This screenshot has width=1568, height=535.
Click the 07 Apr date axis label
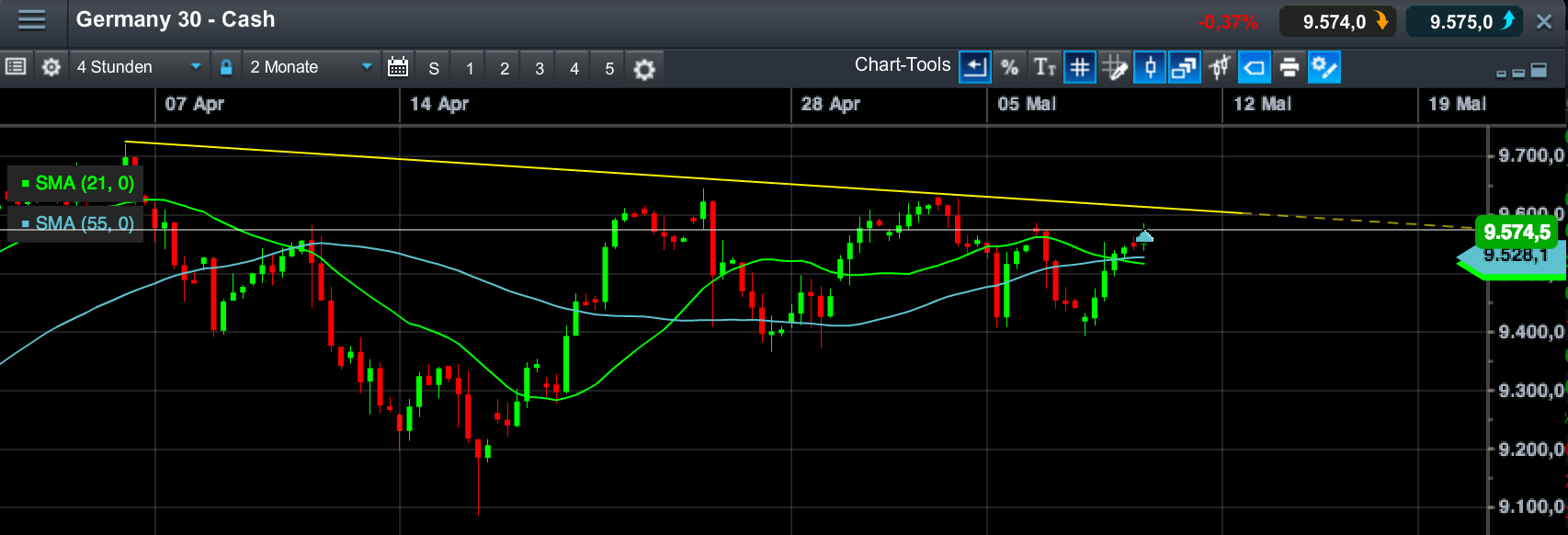pyautogui.click(x=195, y=104)
